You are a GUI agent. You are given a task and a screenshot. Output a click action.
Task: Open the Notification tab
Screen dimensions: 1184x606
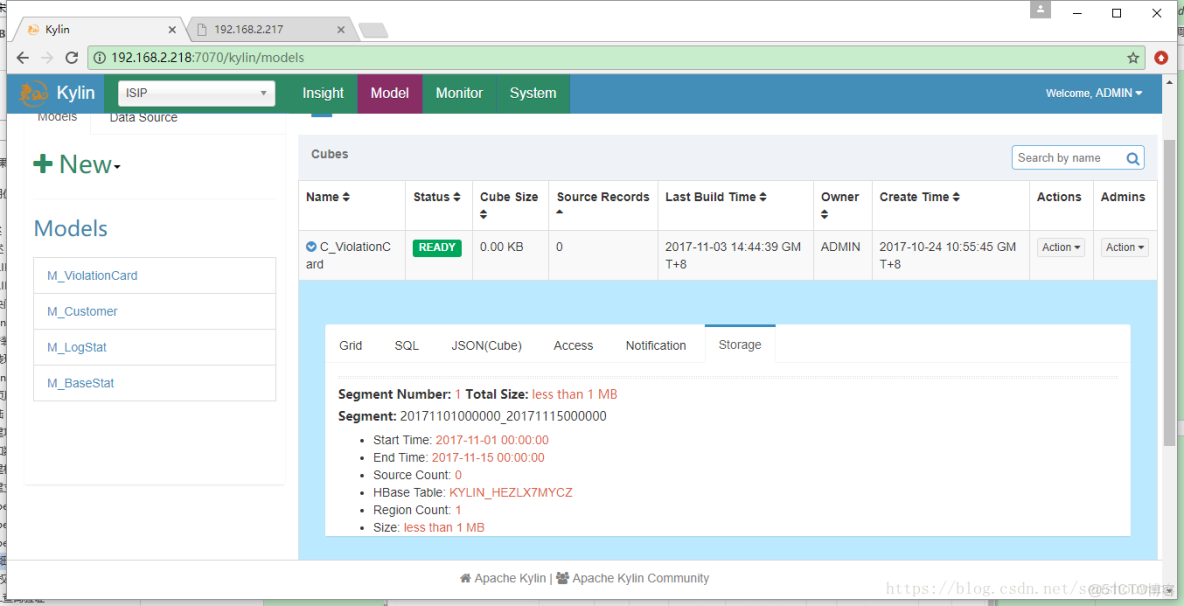[655, 346]
